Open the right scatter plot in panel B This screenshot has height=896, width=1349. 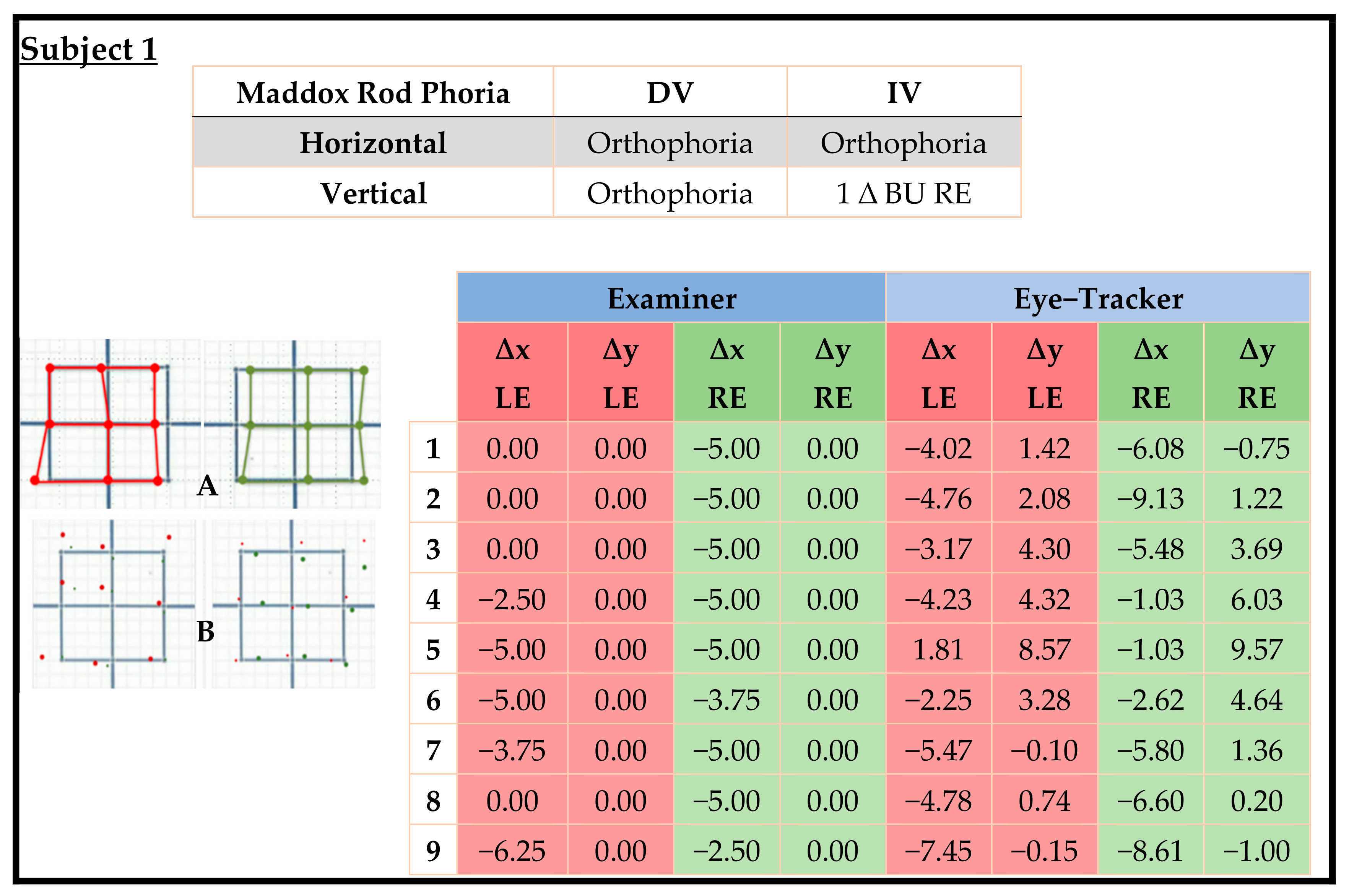pos(293,604)
